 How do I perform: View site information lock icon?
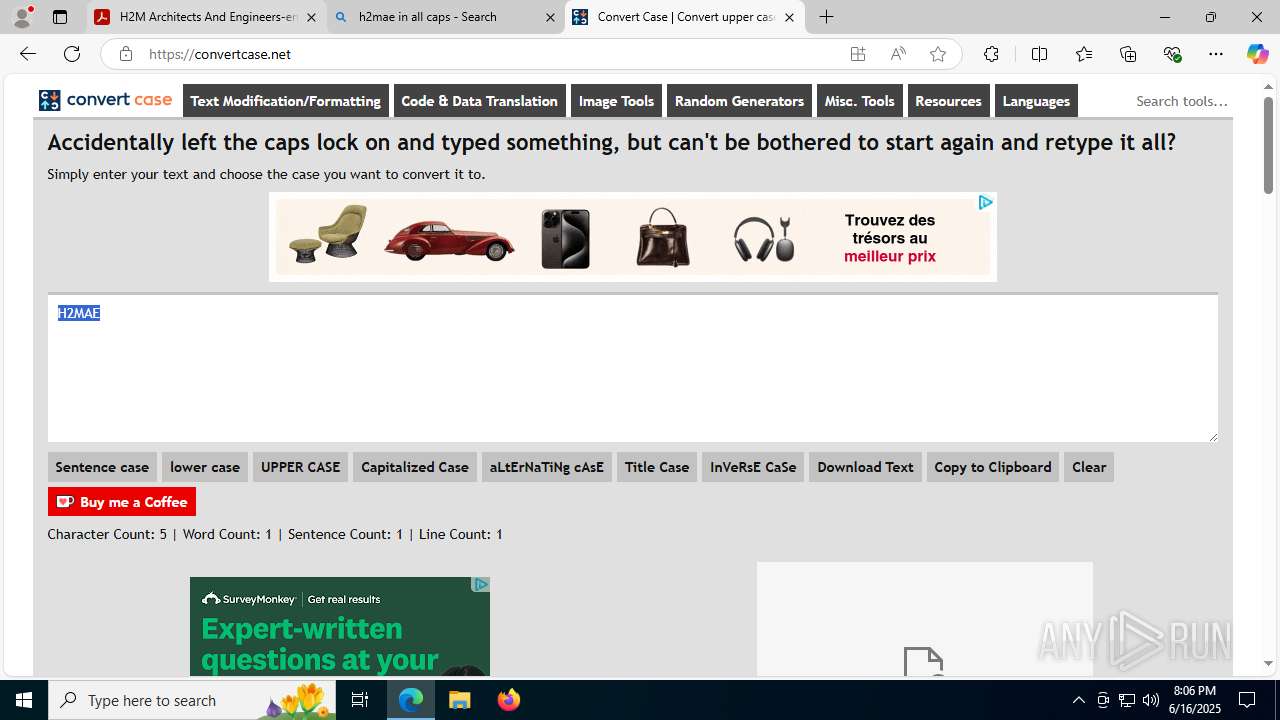click(x=125, y=54)
